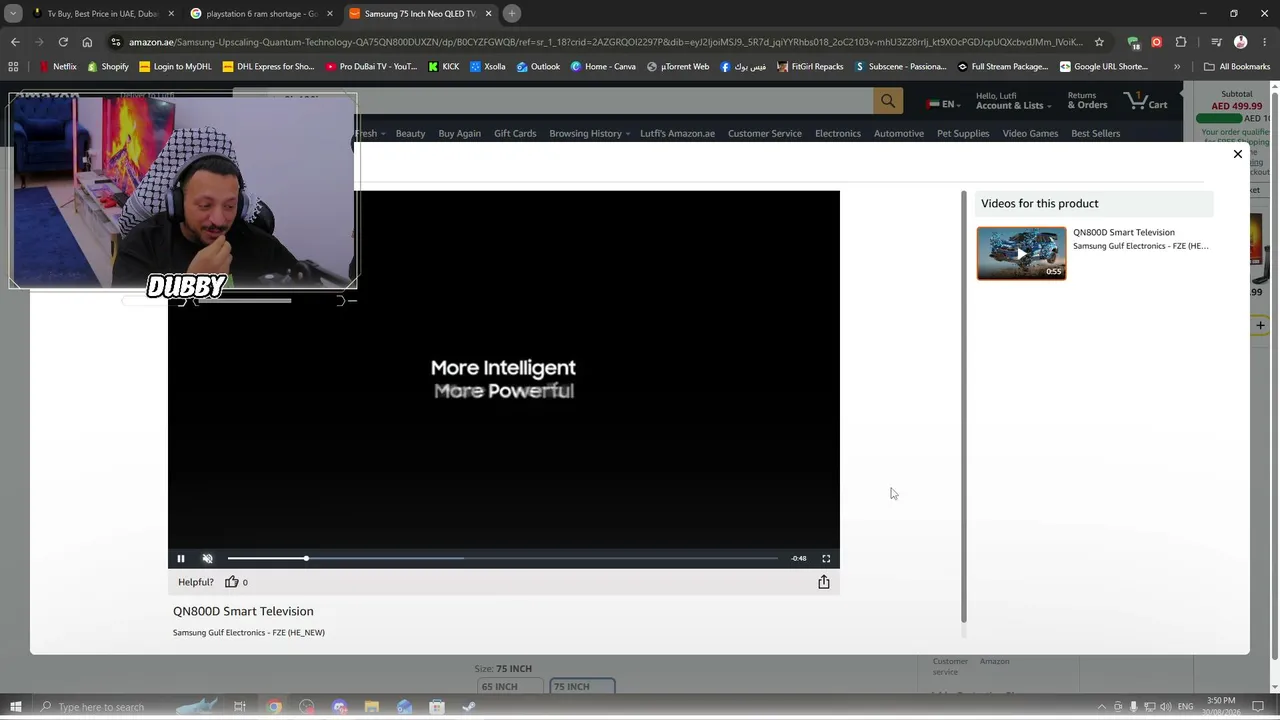Viewport: 1280px width, 720px height.
Task: Select Buy Again in the nav bar
Action: (x=459, y=133)
